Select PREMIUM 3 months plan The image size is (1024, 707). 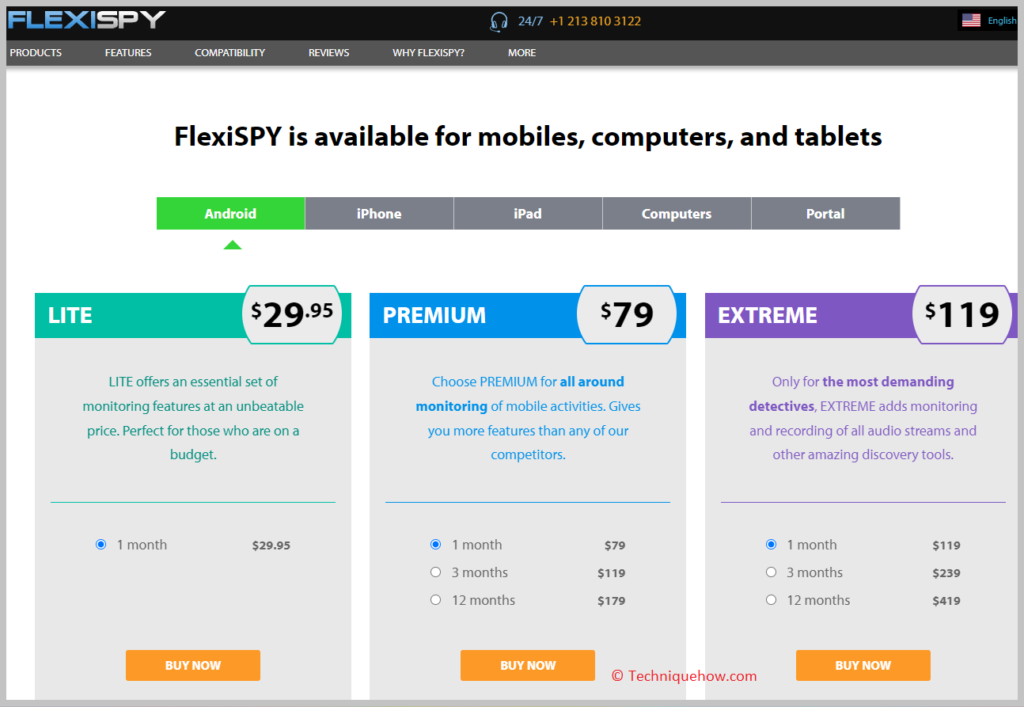[436, 573]
